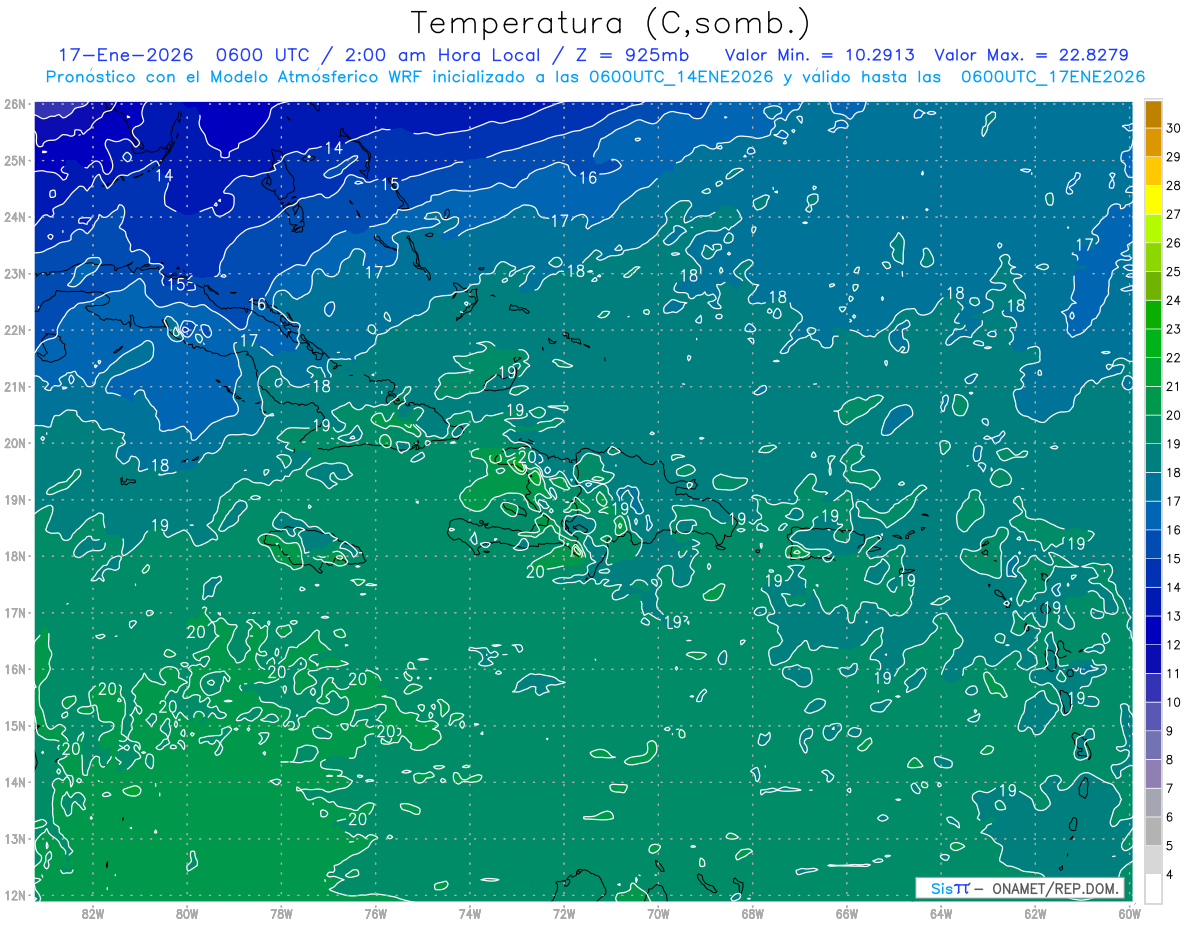The image size is (1200, 927).
Task: Pick the bright yellow swatch in the color bar
Action: click(1153, 200)
